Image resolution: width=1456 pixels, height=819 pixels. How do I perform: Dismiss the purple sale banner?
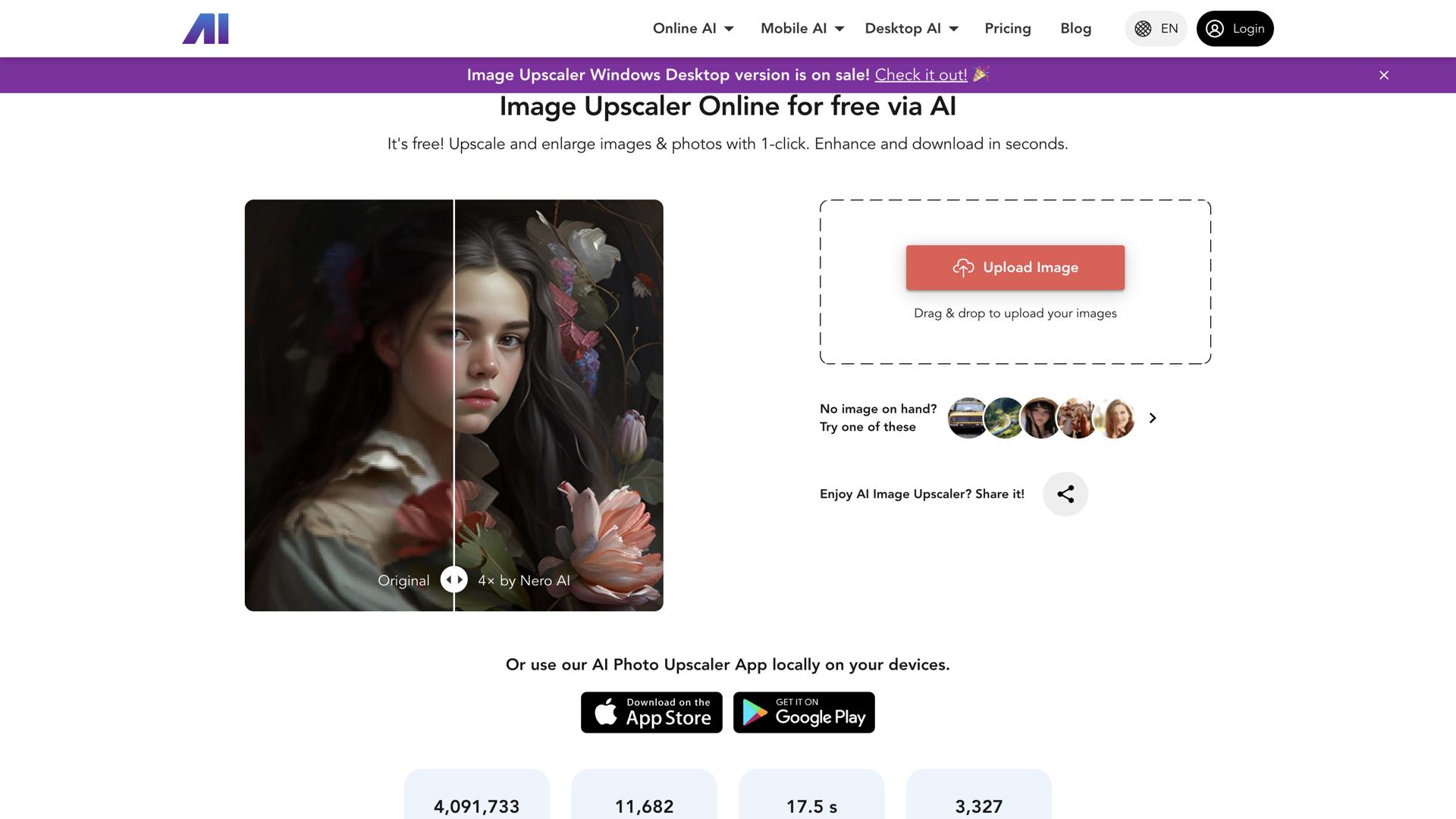click(1384, 75)
